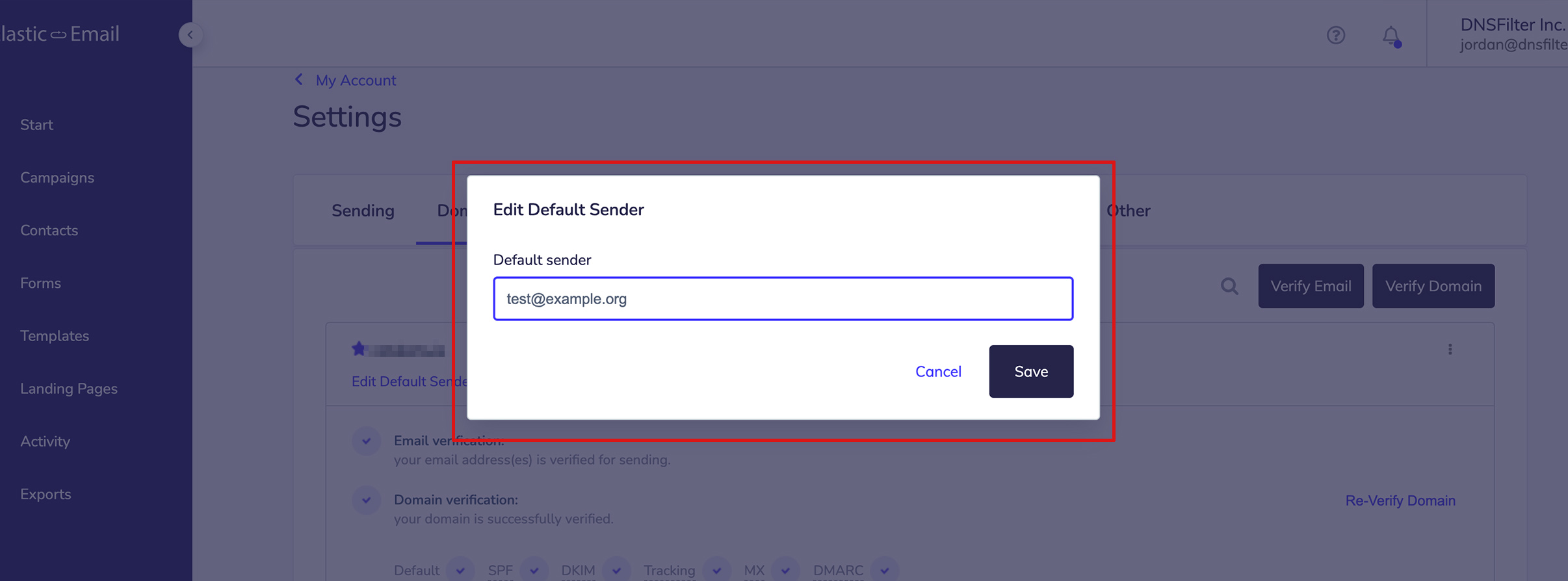The image size is (1568, 581).
Task: Cancel the Edit Default Sender dialog
Action: point(938,372)
